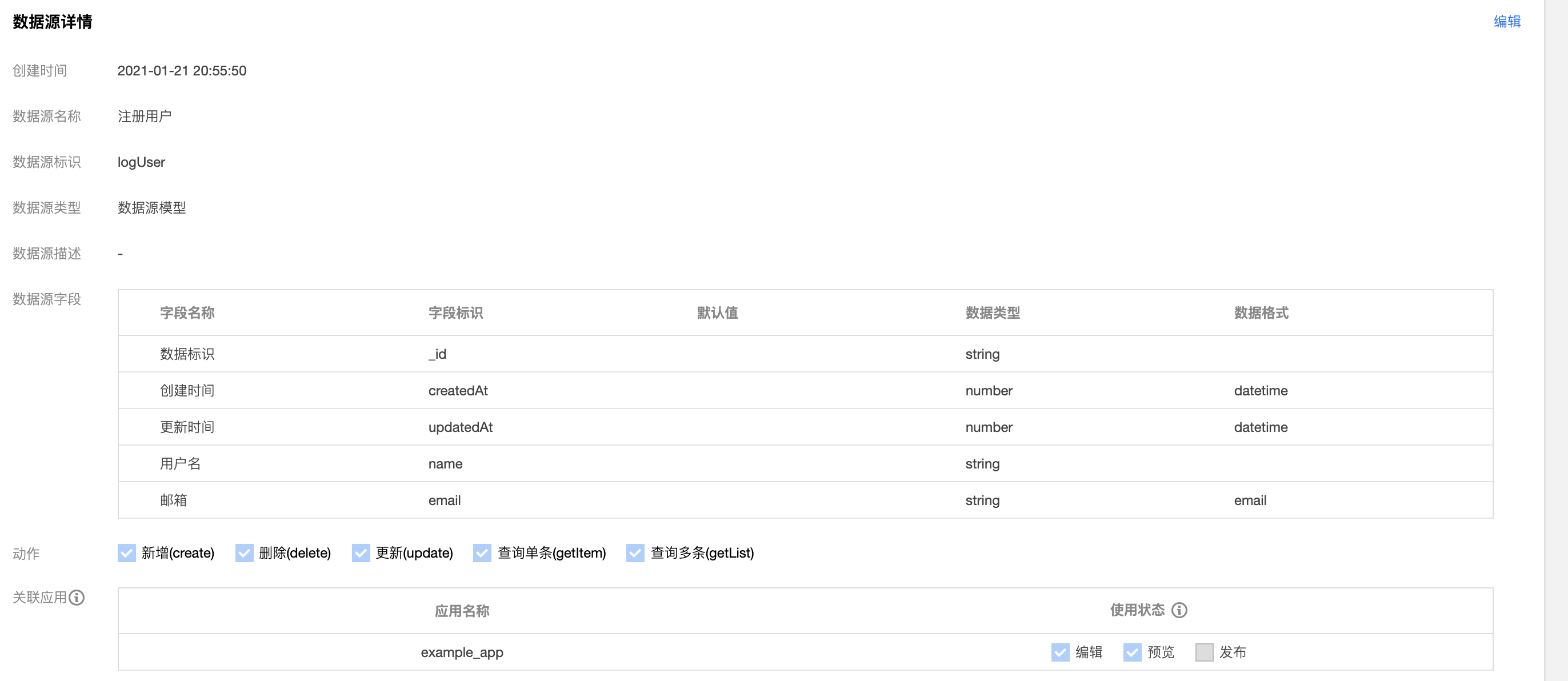The height and width of the screenshot is (681, 1568).
Task: Click the creation timestamp 2021-01-21 20:55:50
Action: click(182, 71)
